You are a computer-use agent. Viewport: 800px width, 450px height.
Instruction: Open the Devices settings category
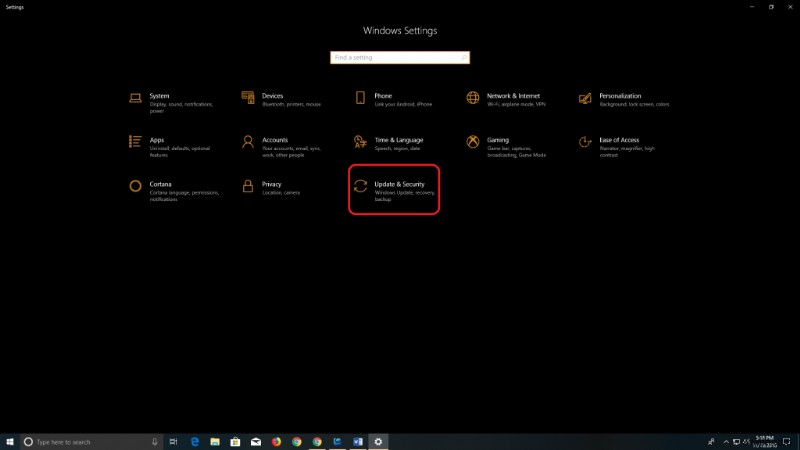282,99
